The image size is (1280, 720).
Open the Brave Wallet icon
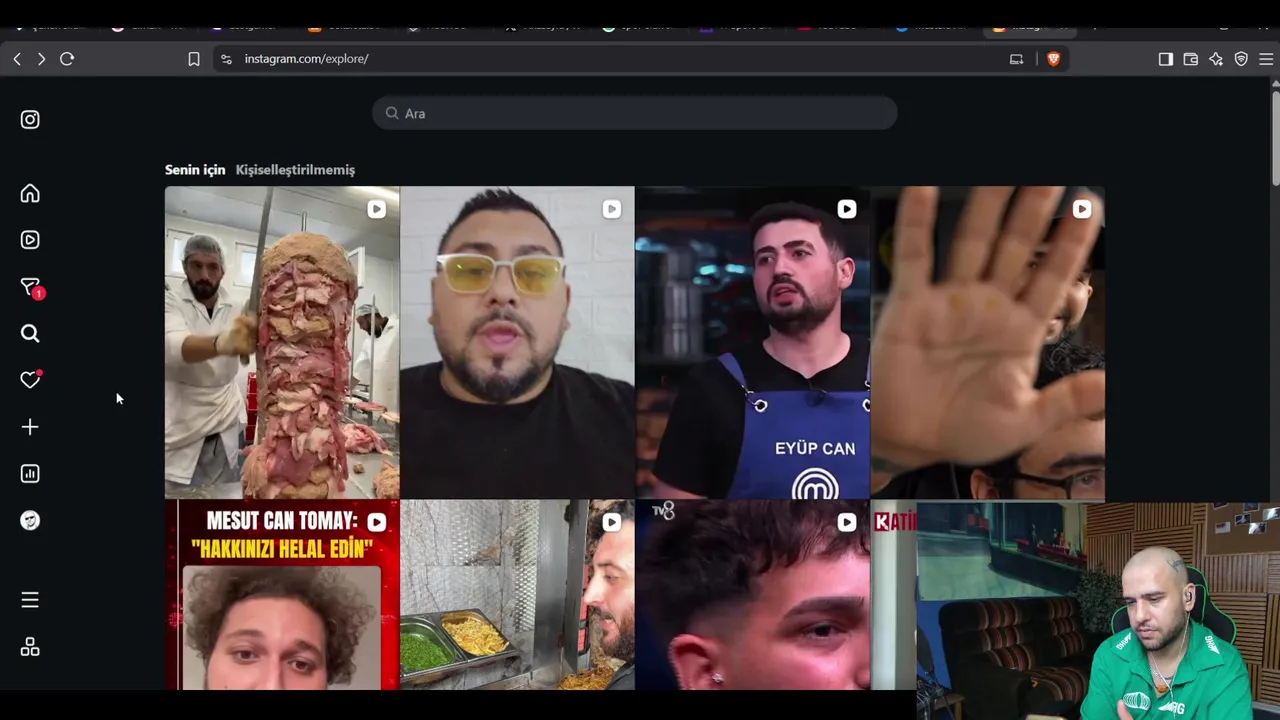point(1191,59)
